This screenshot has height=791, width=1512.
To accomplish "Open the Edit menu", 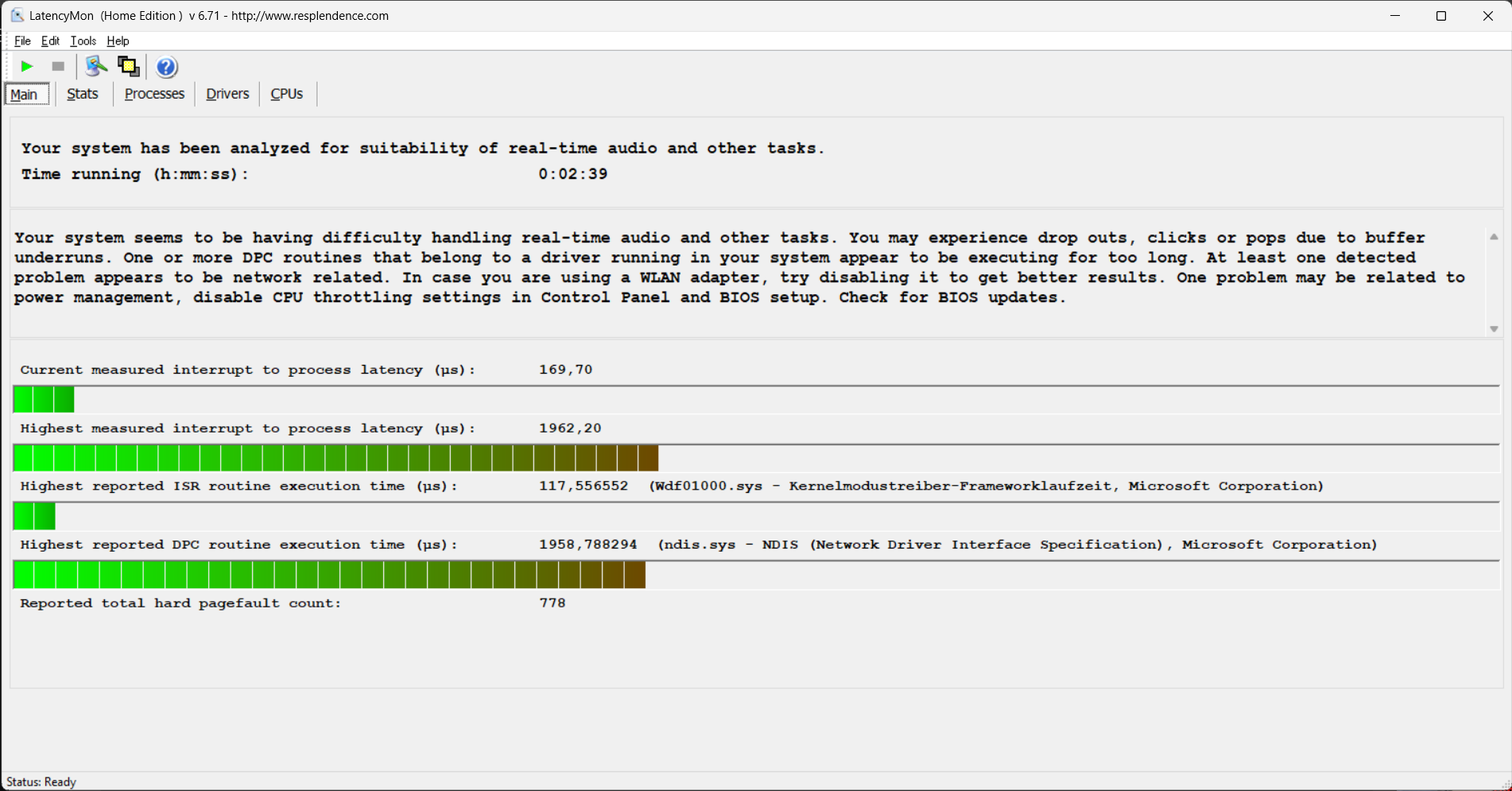I will [50, 41].
